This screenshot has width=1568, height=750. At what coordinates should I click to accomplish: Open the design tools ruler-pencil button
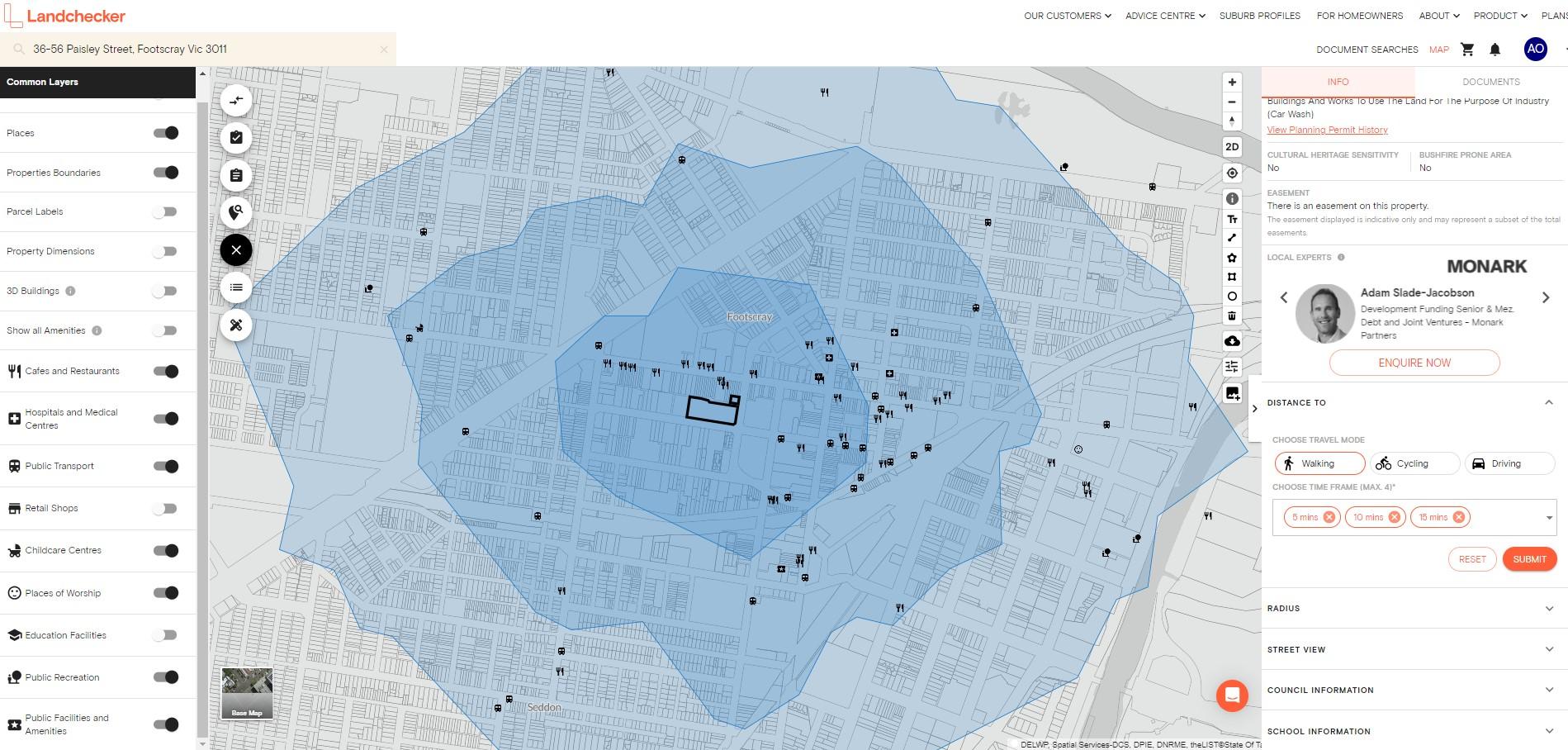[x=236, y=325]
